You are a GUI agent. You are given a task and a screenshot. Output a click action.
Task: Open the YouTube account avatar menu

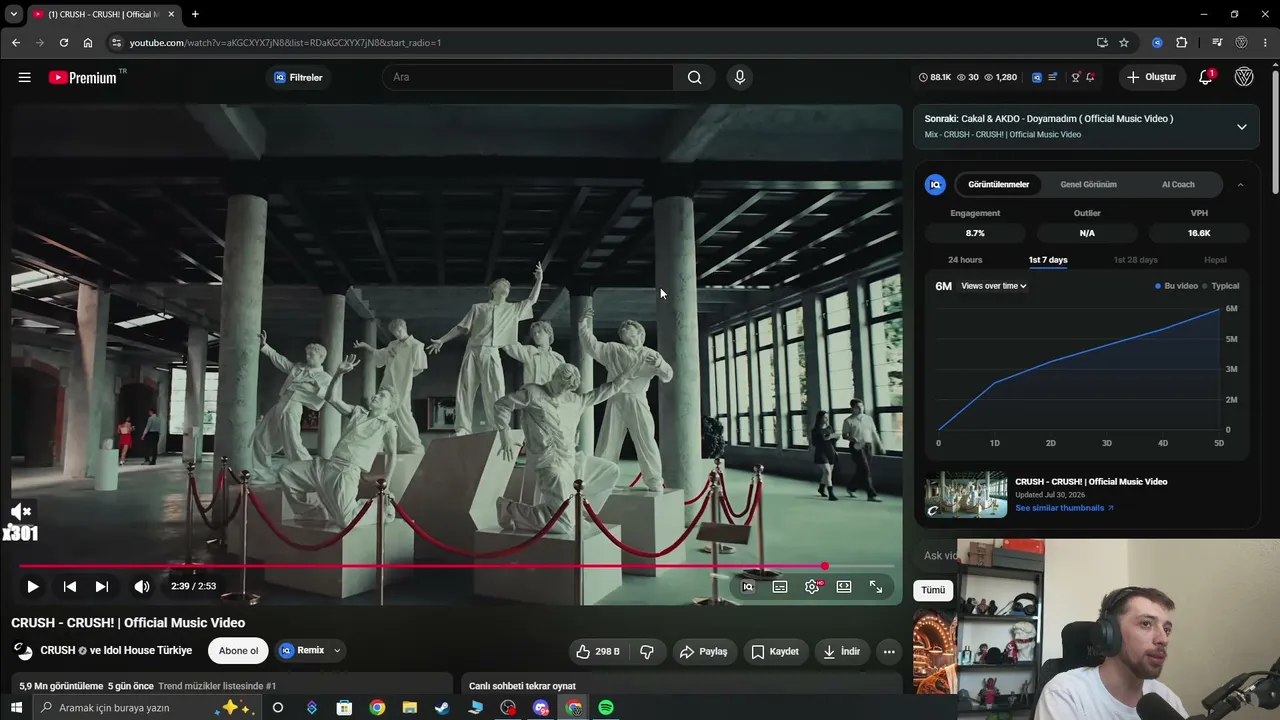pos(1244,77)
